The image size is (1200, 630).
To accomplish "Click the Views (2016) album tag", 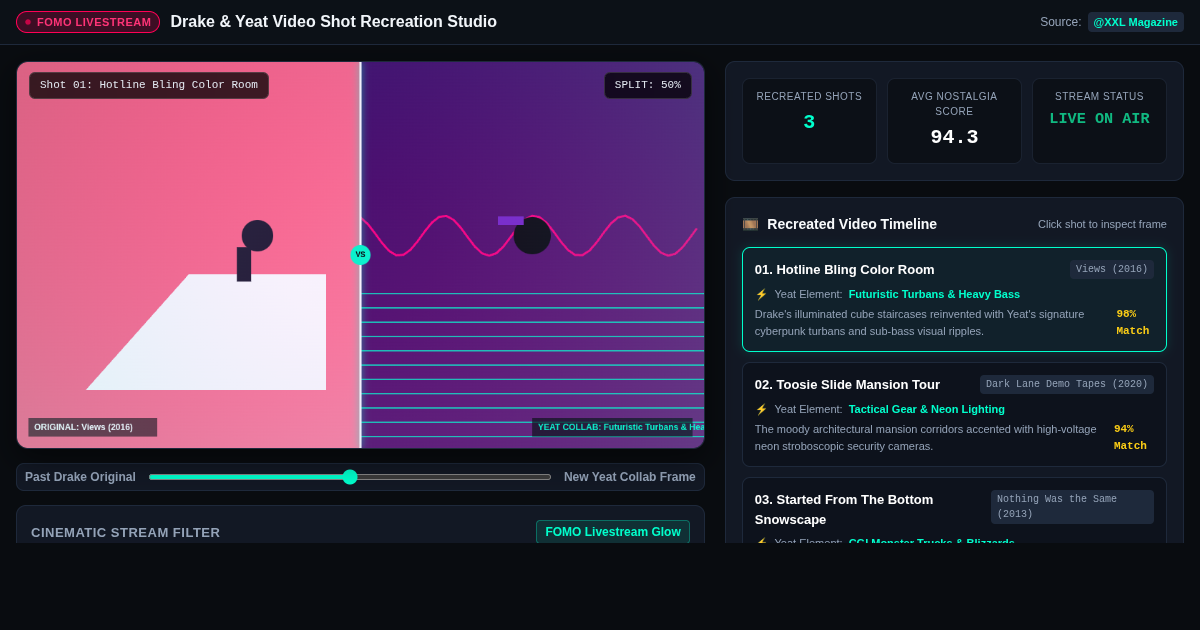I will coord(1112,269).
